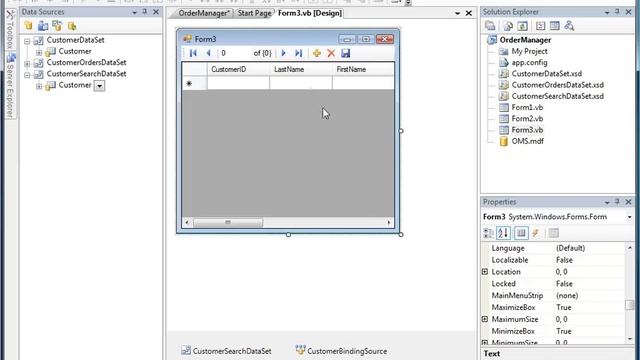Expand the CustomerOrdersDataSet node
The image size is (640, 360).
pyautogui.click(x=27, y=64)
